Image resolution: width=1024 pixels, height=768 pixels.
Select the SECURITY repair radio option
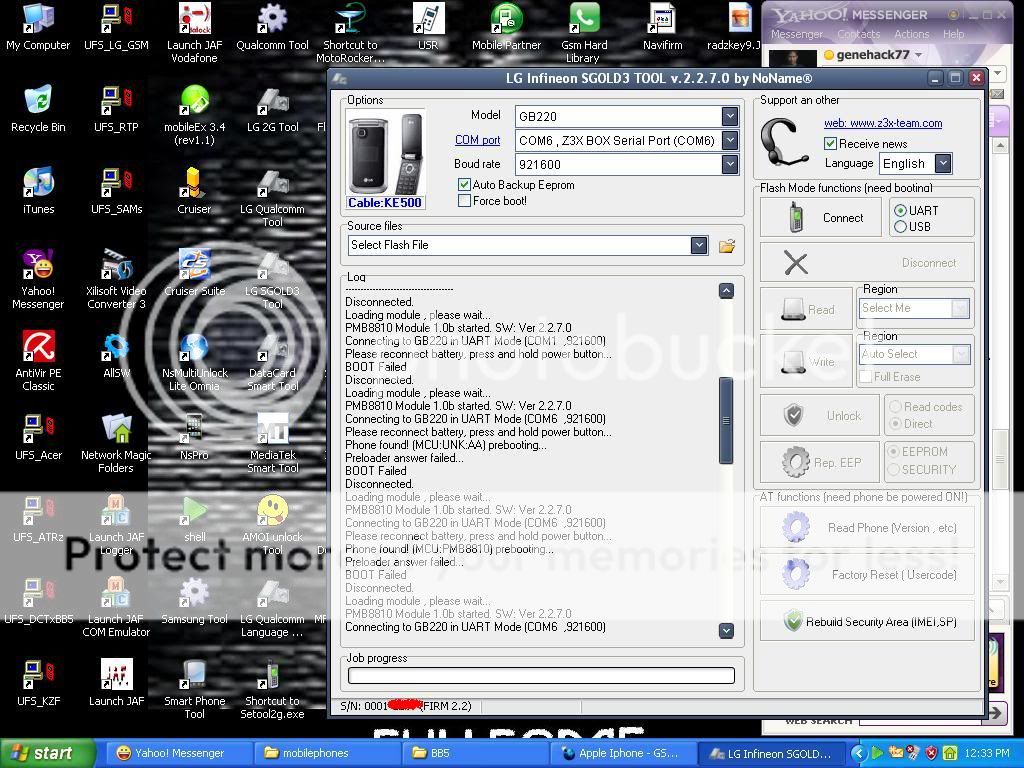click(x=893, y=470)
